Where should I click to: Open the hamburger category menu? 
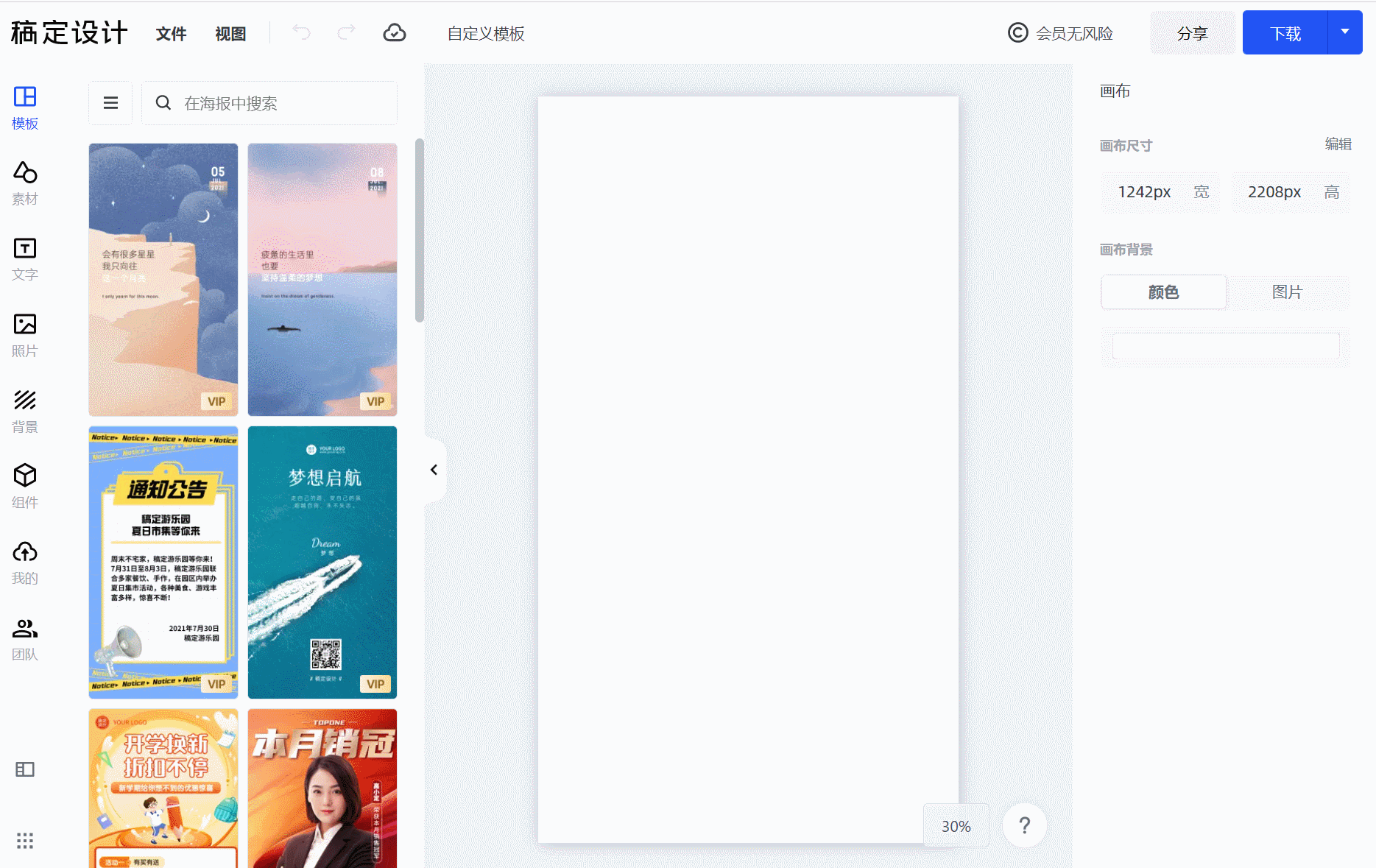coord(110,103)
